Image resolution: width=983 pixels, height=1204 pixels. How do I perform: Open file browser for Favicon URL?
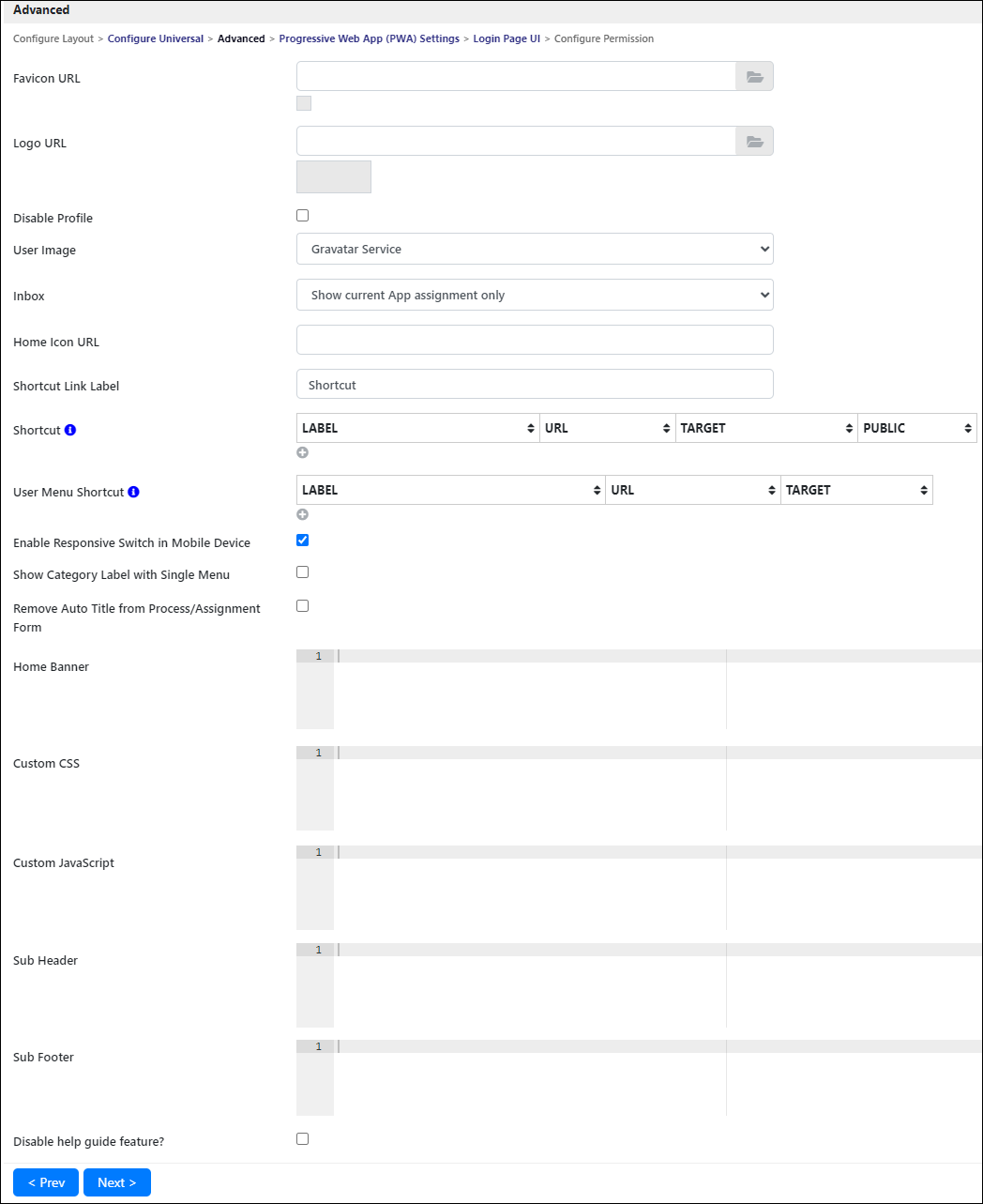[754, 76]
